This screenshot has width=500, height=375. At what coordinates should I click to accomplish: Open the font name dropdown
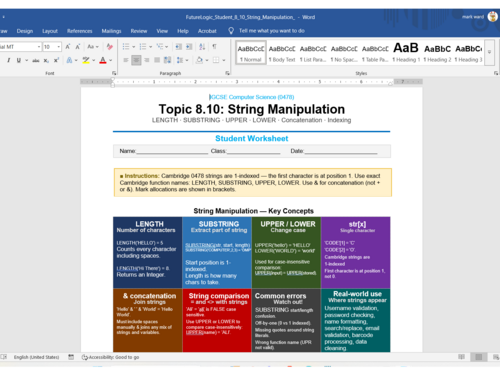coord(39,47)
